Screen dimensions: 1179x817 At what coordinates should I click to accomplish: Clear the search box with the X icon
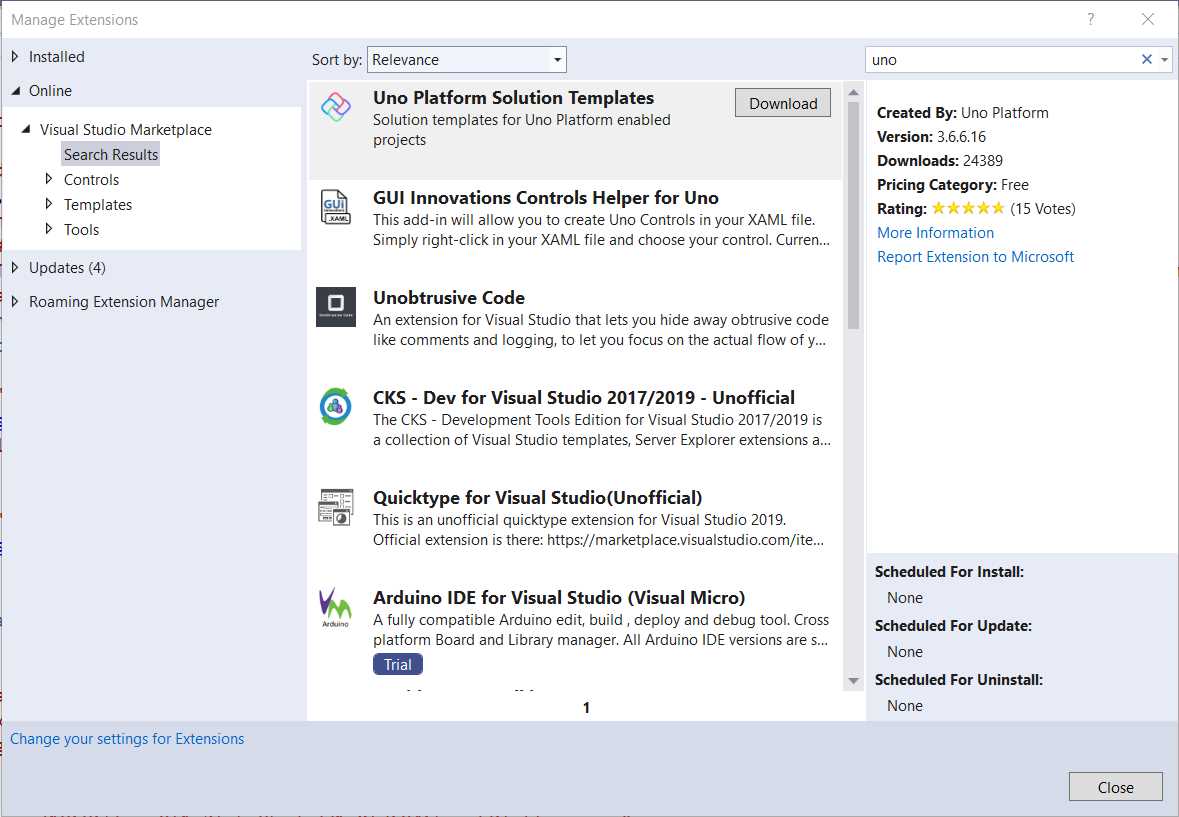[x=1146, y=59]
